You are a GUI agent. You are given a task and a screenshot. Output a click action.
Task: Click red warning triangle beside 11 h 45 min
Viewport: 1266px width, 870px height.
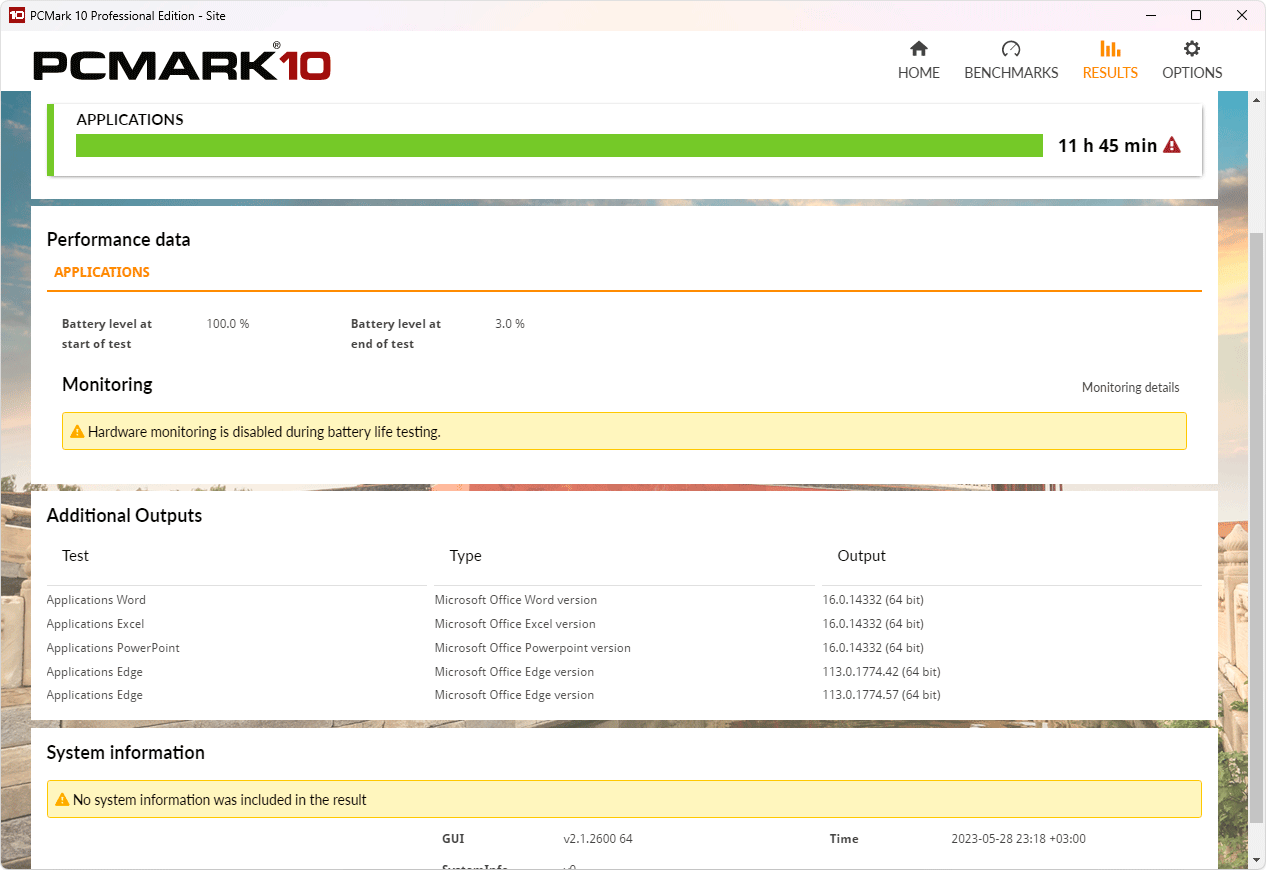pyautogui.click(x=1172, y=145)
